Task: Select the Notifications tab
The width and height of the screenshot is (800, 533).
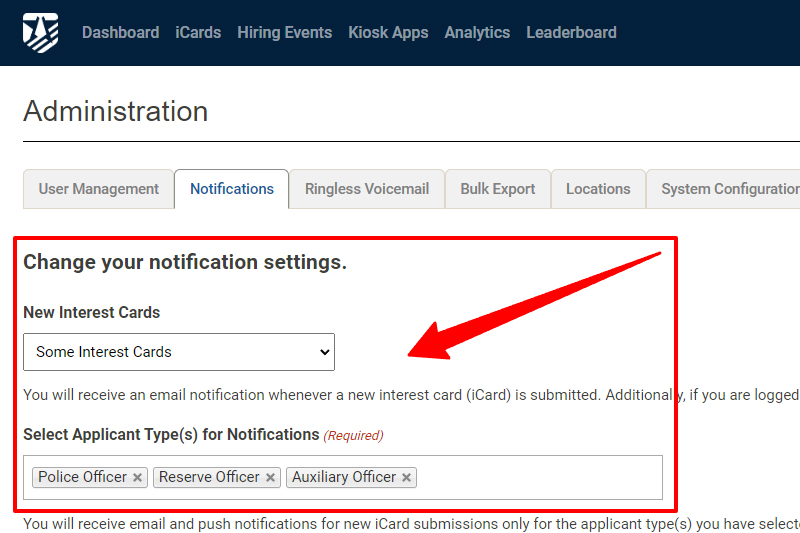Action: [x=232, y=189]
